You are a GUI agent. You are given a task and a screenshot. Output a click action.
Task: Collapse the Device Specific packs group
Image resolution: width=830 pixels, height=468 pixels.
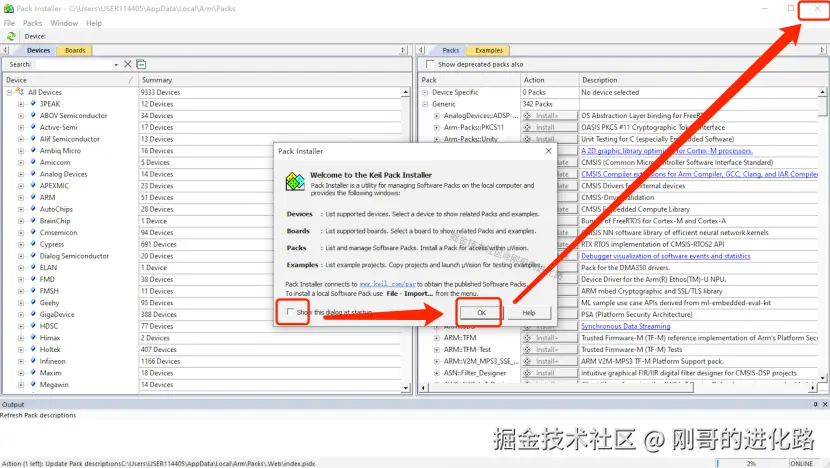click(425, 92)
